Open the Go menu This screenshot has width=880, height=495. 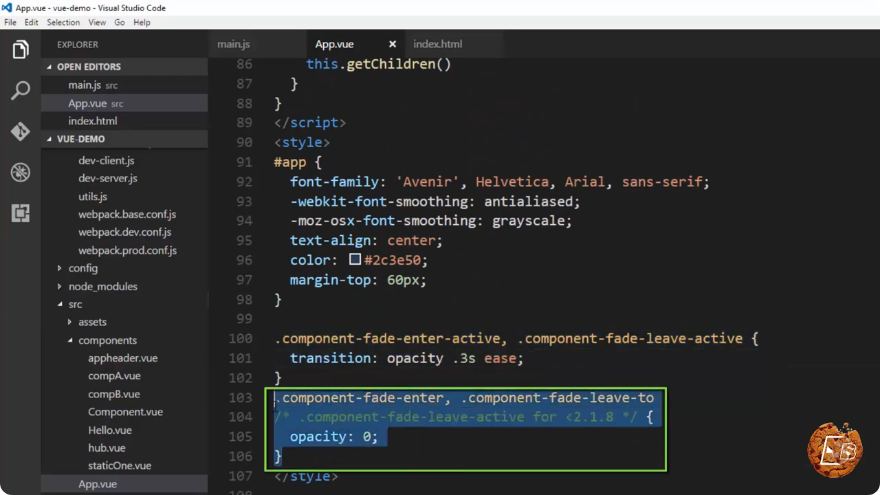(x=120, y=22)
